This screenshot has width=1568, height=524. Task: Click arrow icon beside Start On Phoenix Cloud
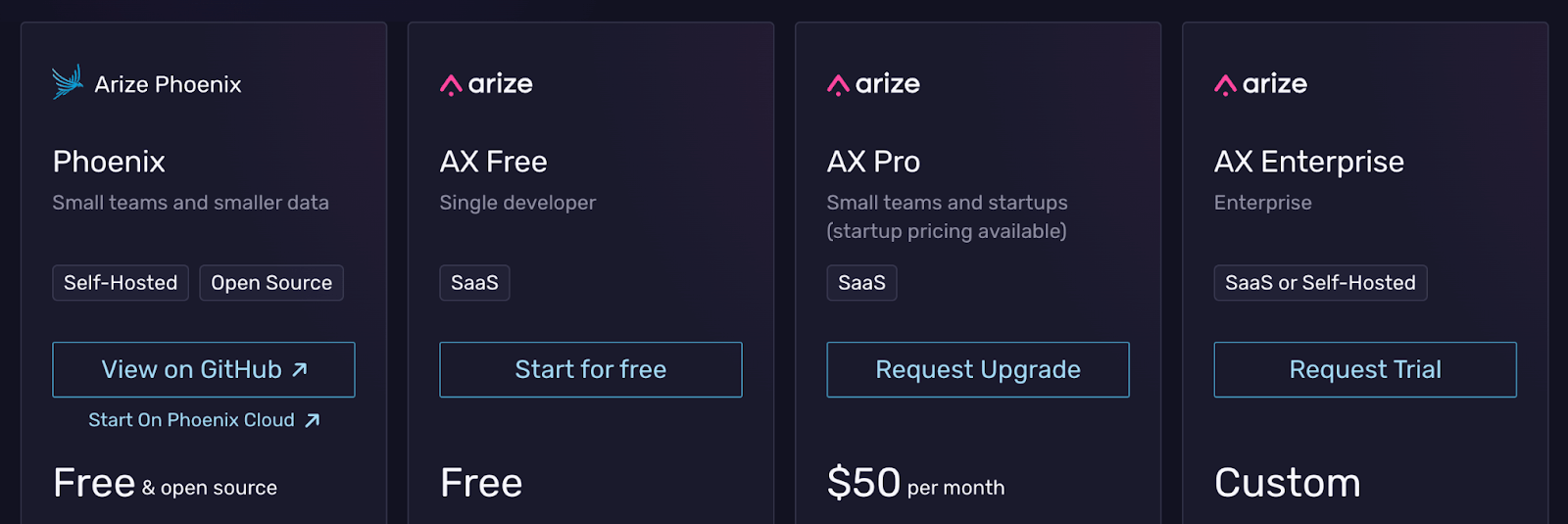pyautogui.click(x=313, y=420)
